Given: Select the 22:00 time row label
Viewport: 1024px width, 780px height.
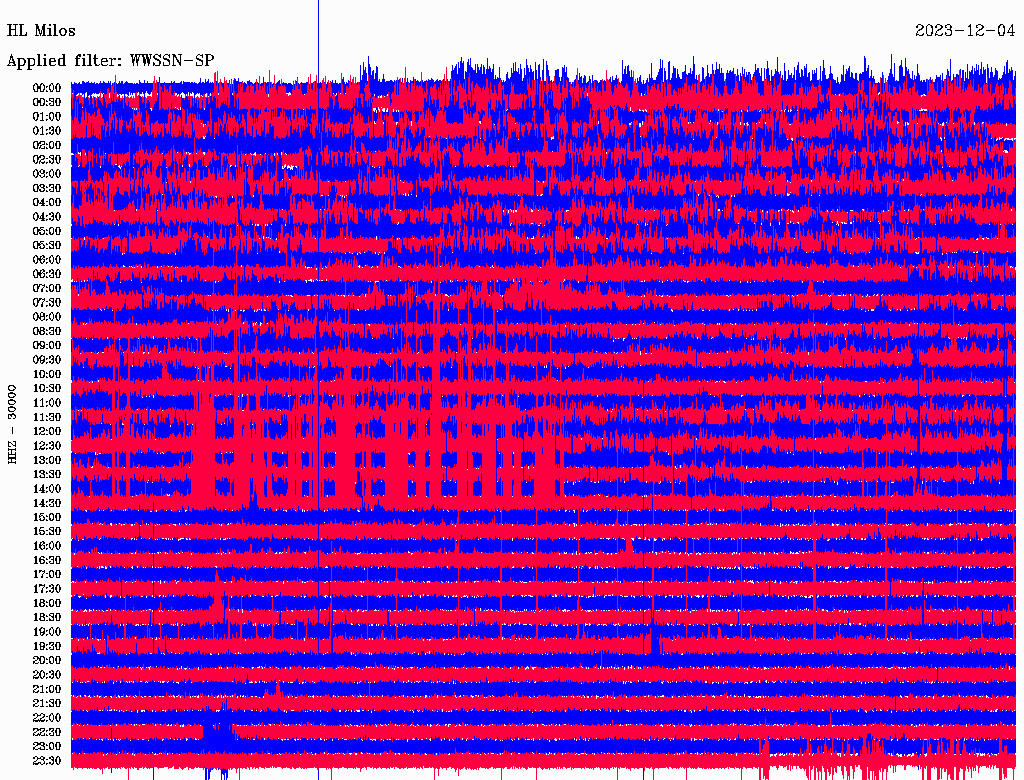Looking at the screenshot, I should click(x=46, y=718).
